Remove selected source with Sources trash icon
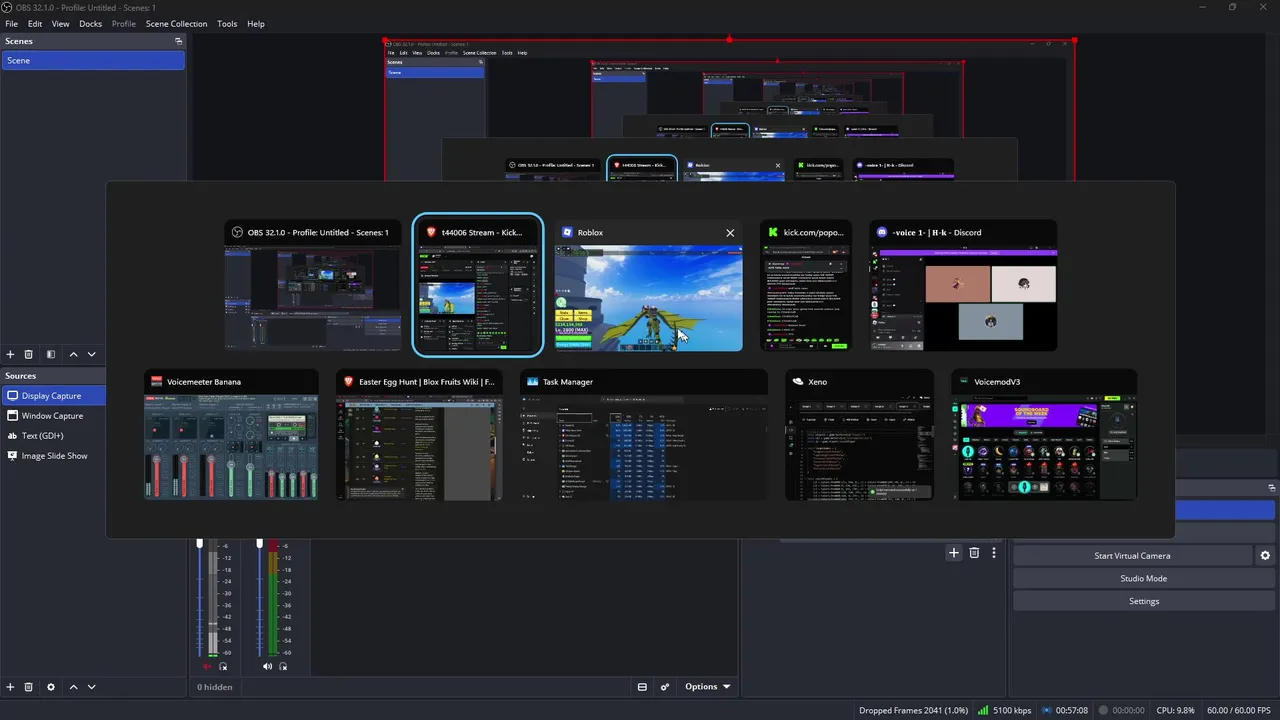 pyautogui.click(x=28, y=687)
